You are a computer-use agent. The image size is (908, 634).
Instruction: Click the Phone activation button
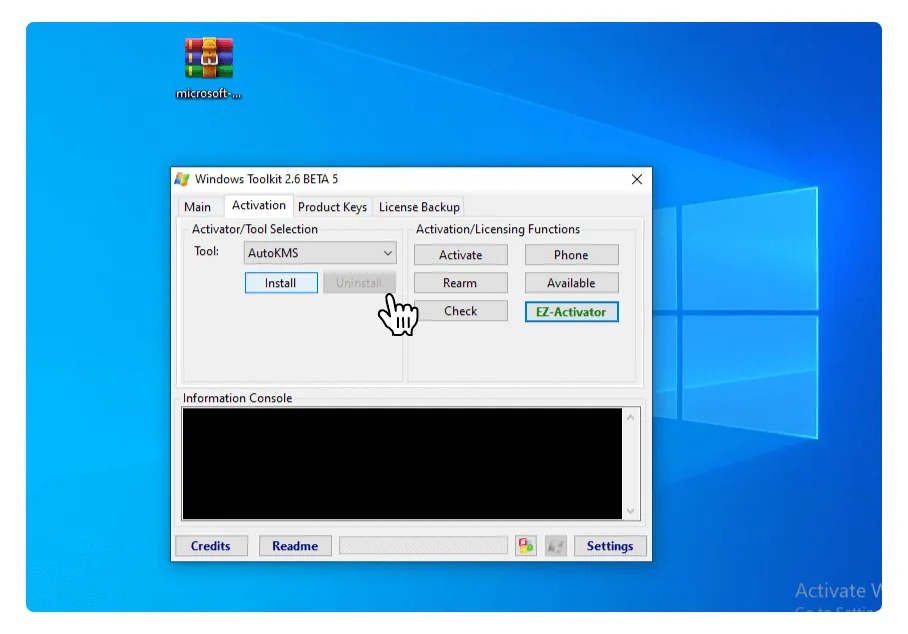[x=572, y=255]
